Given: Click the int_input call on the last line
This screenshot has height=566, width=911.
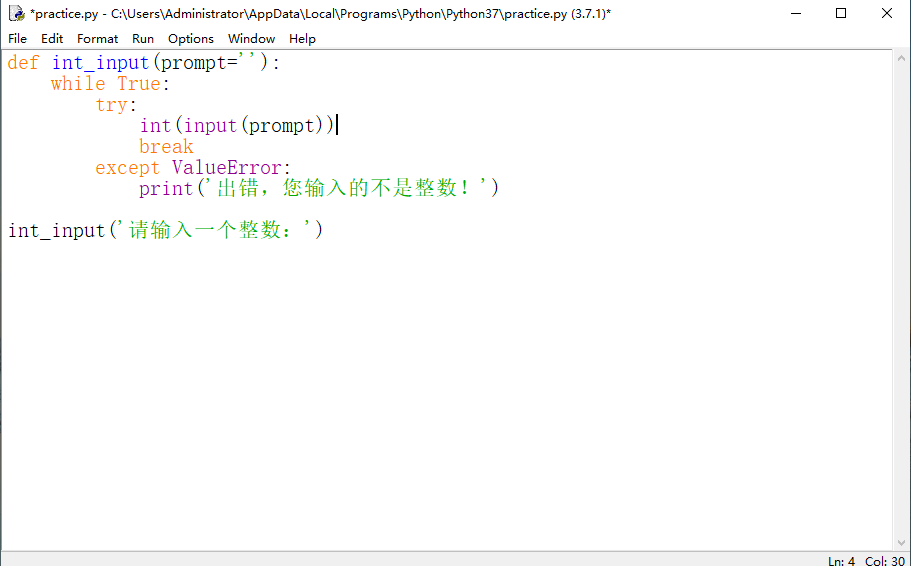Looking at the screenshot, I should coord(56,231).
